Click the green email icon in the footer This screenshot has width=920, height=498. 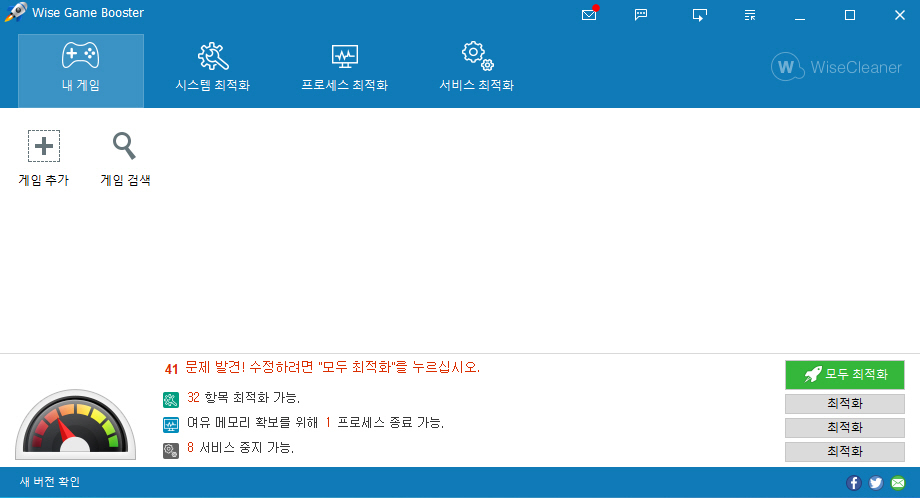click(898, 483)
